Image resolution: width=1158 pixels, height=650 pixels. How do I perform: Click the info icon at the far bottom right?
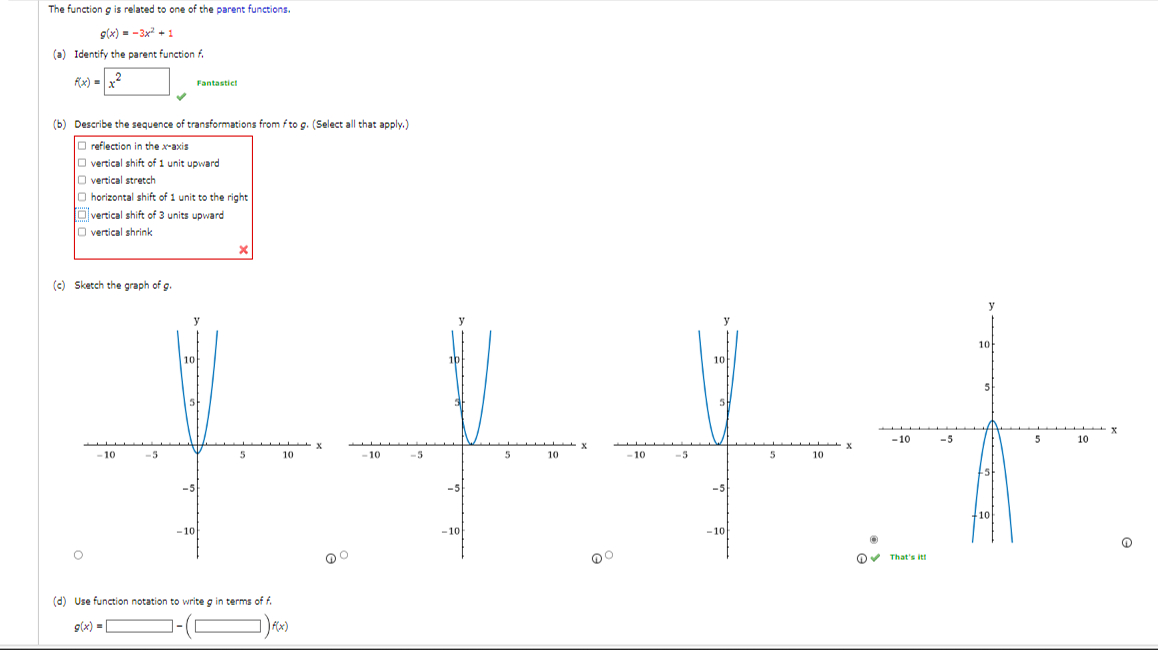click(x=1127, y=543)
